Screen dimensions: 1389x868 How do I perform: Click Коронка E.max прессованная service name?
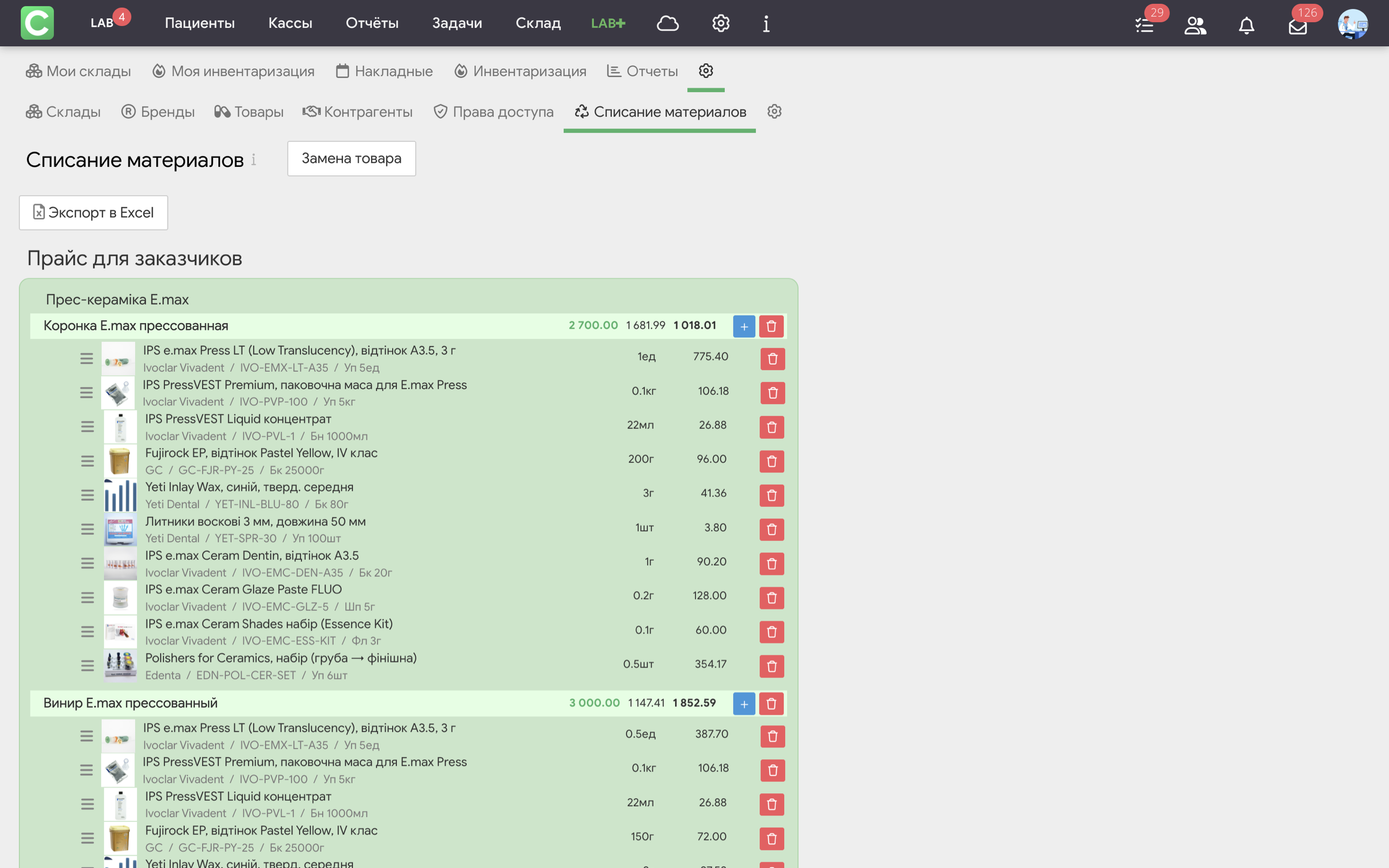[136, 326]
